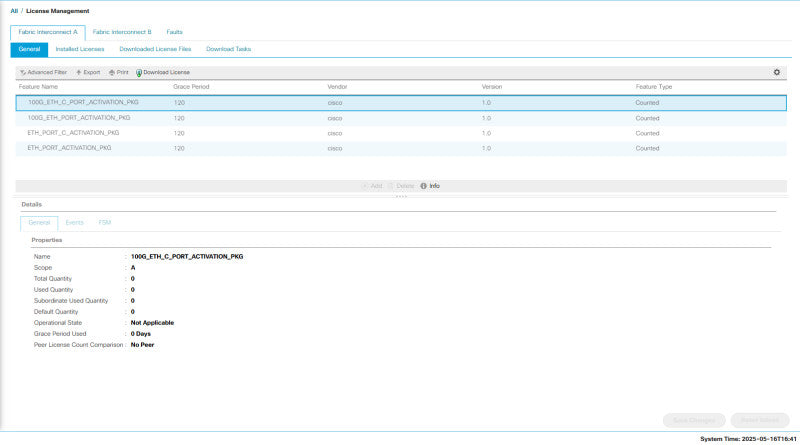
Task: Click the System Time status text
Action: (x=748, y=439)
